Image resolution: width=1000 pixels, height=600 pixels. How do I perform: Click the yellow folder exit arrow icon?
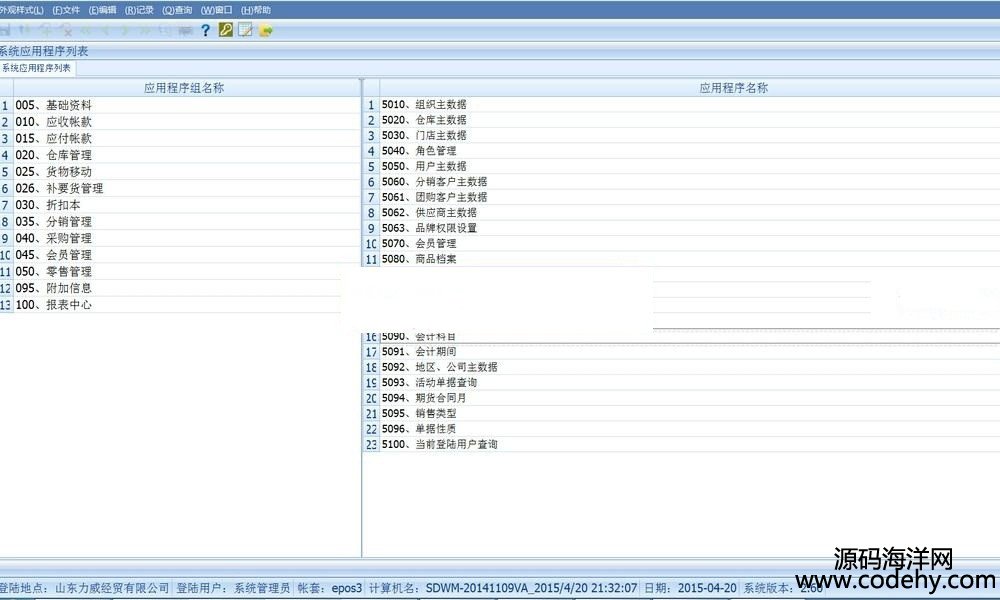(x=266, y=30)
